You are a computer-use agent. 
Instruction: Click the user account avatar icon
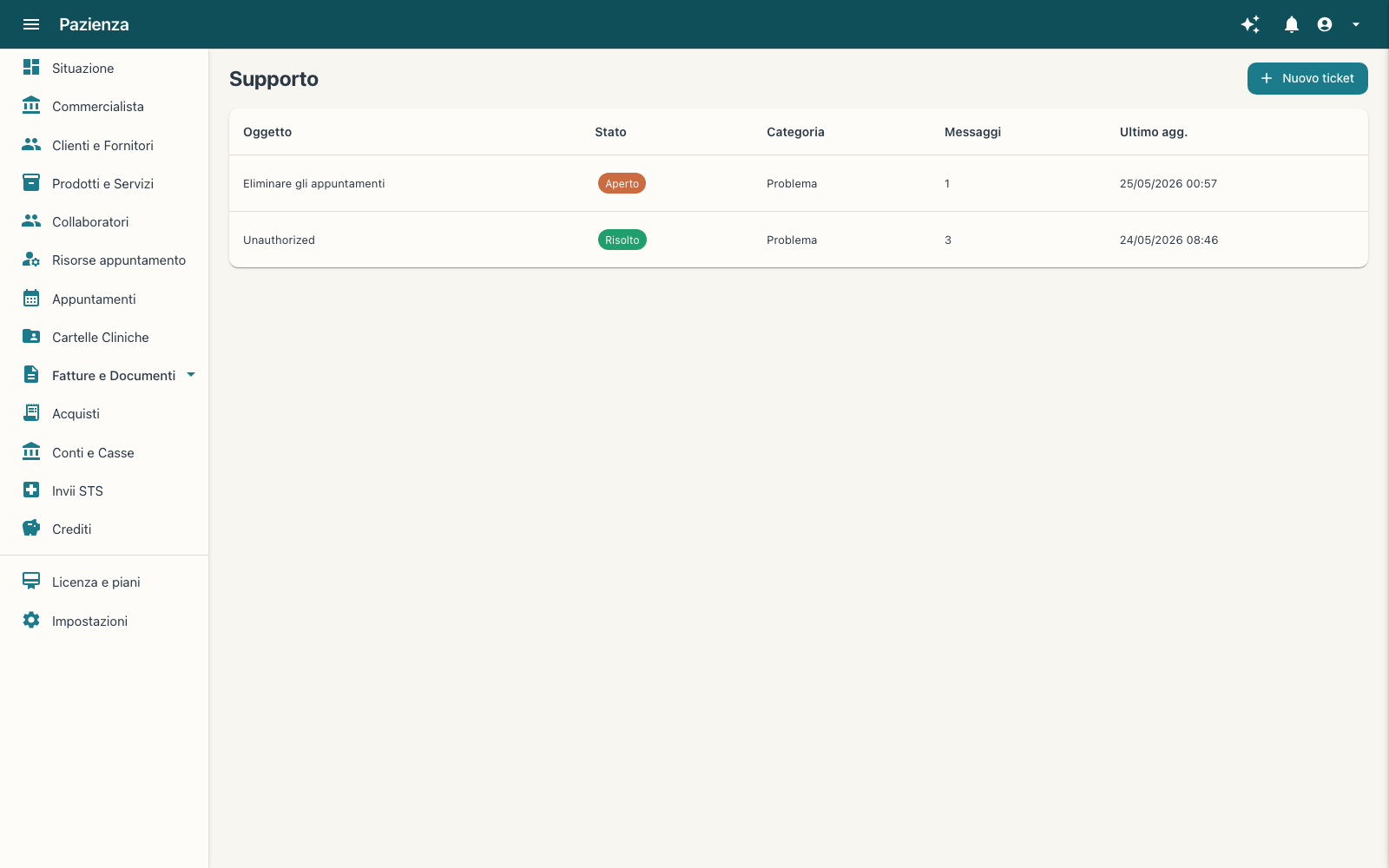pos(1325,24)
